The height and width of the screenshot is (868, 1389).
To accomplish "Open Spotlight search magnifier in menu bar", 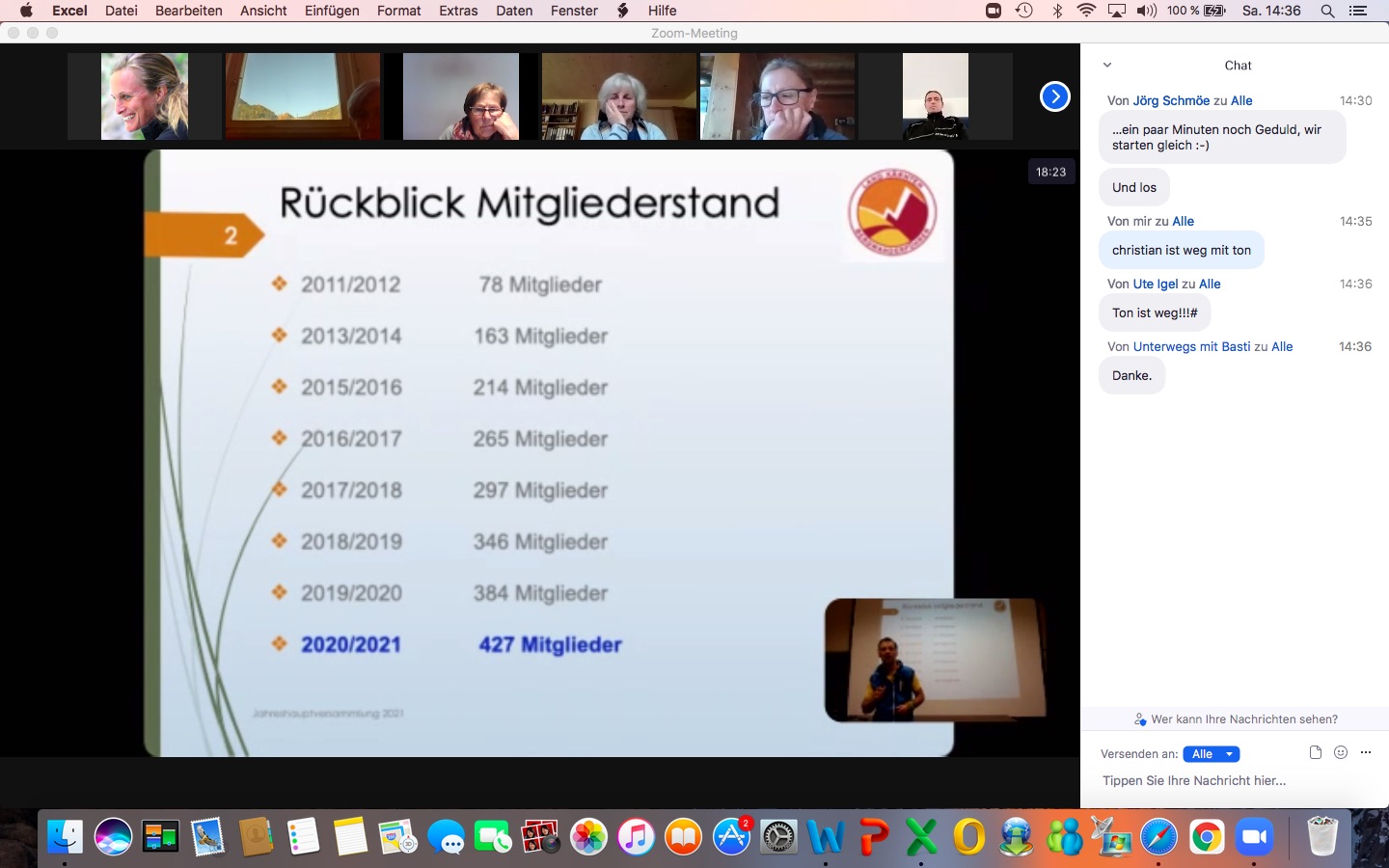I will pyautogui.click(x=1327, y=11).
